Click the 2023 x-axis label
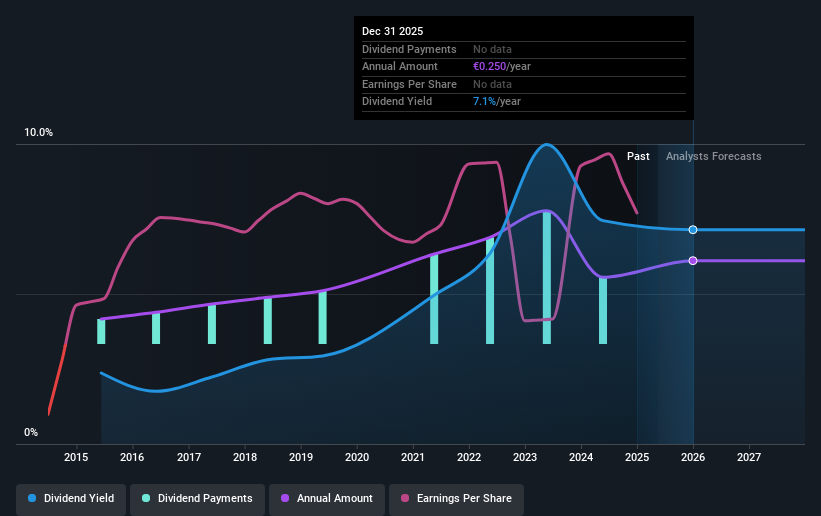This screenshot has width=821, height=516. coord(525,457)
